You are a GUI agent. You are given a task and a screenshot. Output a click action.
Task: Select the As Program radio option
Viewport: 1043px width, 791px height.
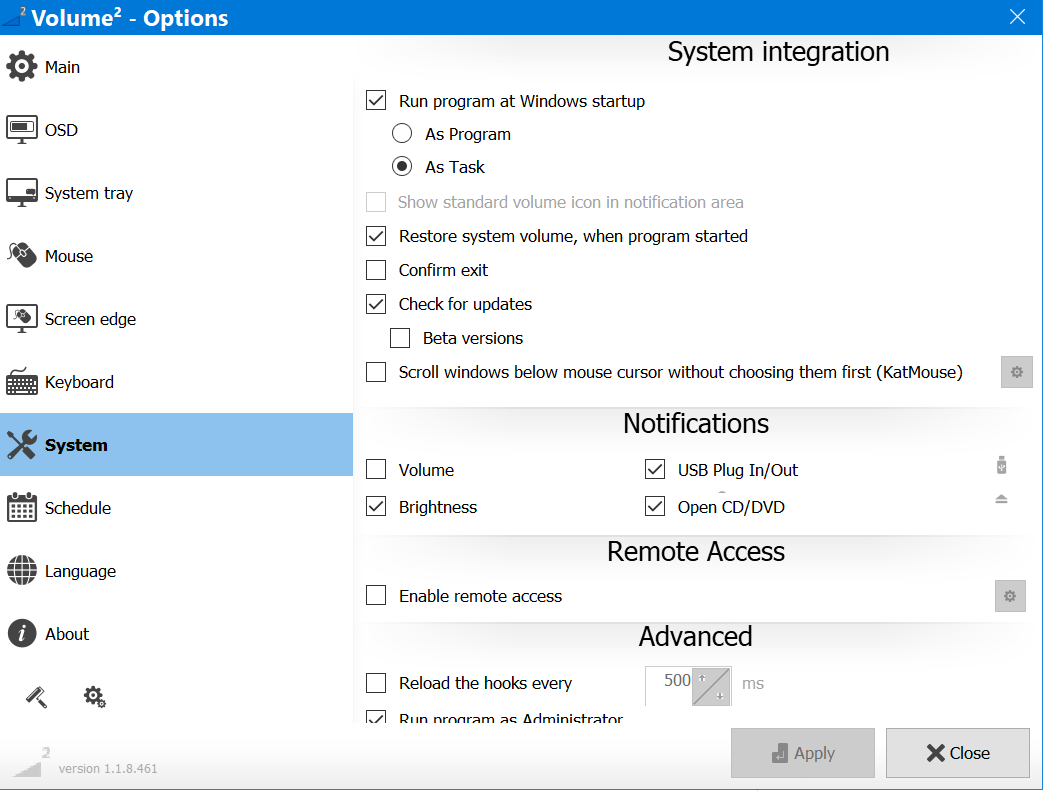point(402,134)
